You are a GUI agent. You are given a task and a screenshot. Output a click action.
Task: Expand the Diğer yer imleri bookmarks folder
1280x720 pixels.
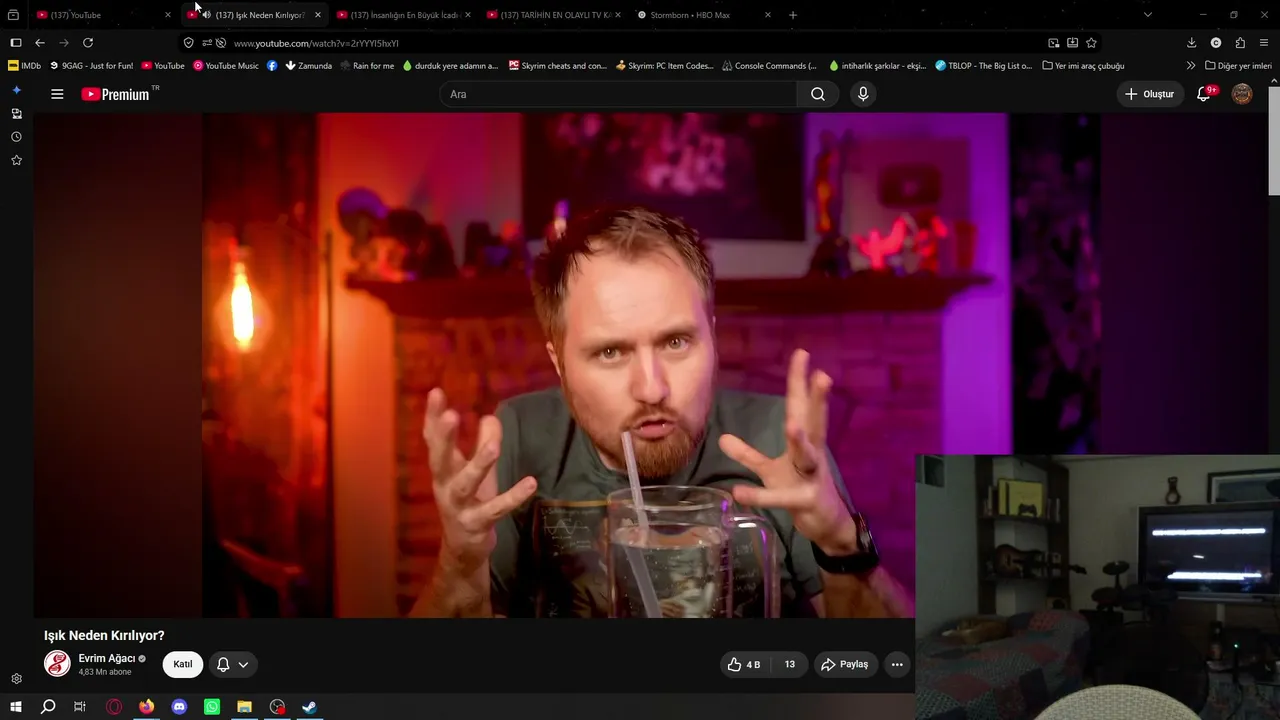(x=1238, y=66)
